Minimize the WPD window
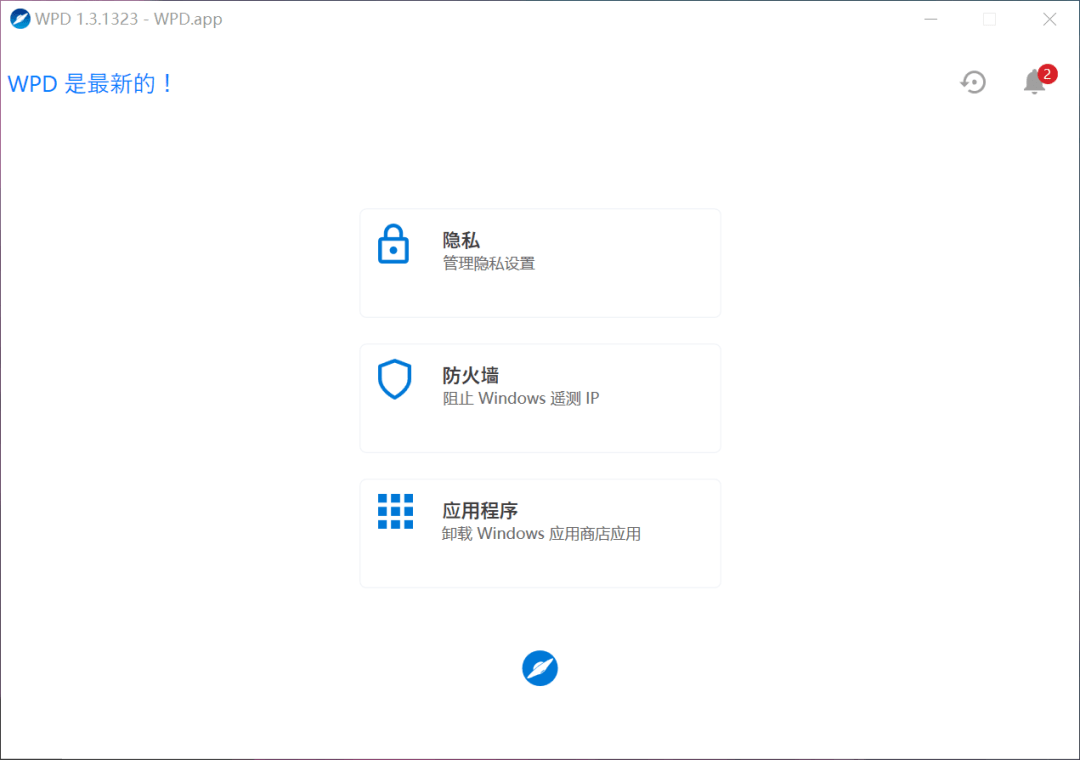Screen dimensions: 1080x760 point(931,19)
